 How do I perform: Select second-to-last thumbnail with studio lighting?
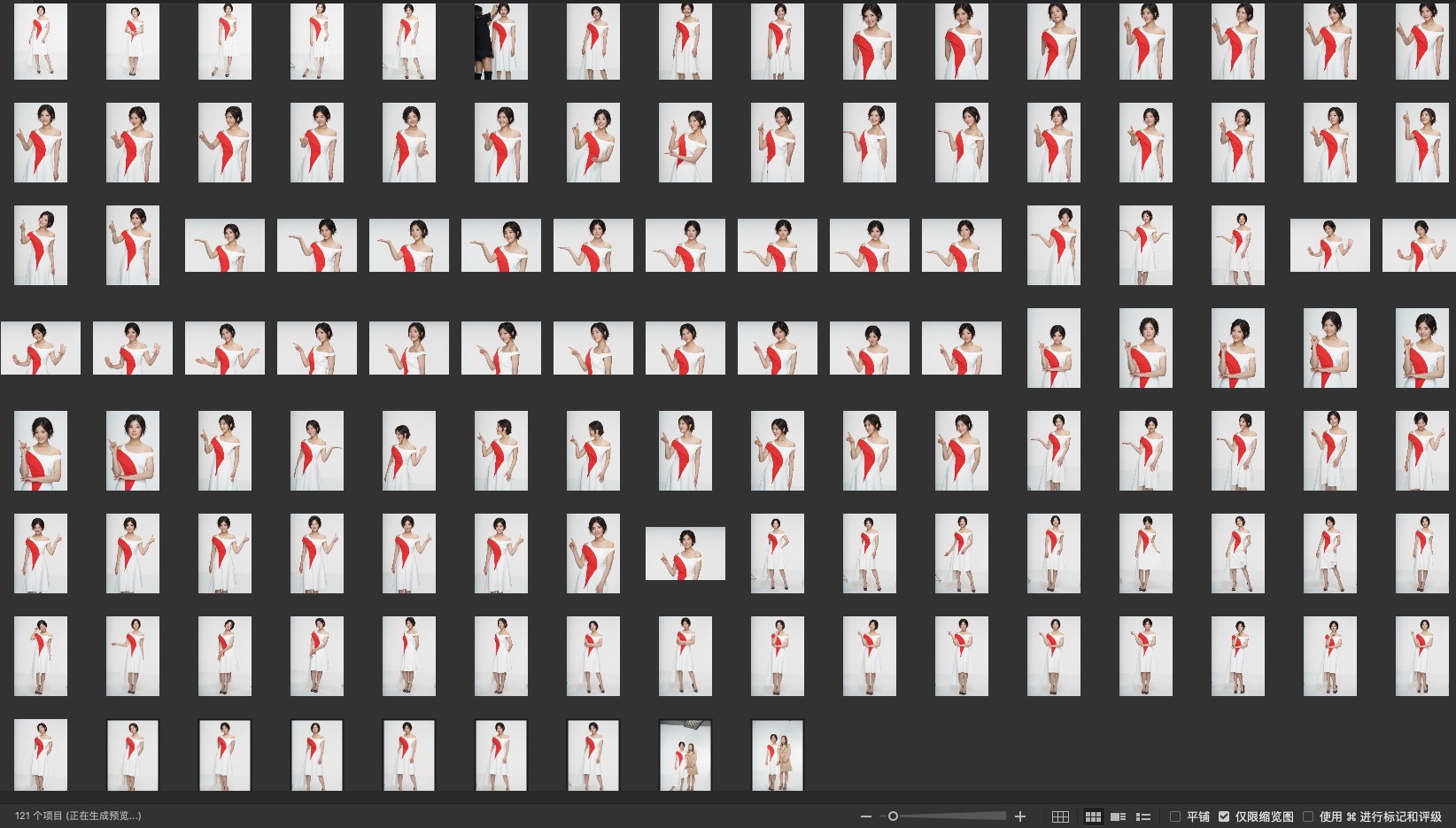click(685, 755)
